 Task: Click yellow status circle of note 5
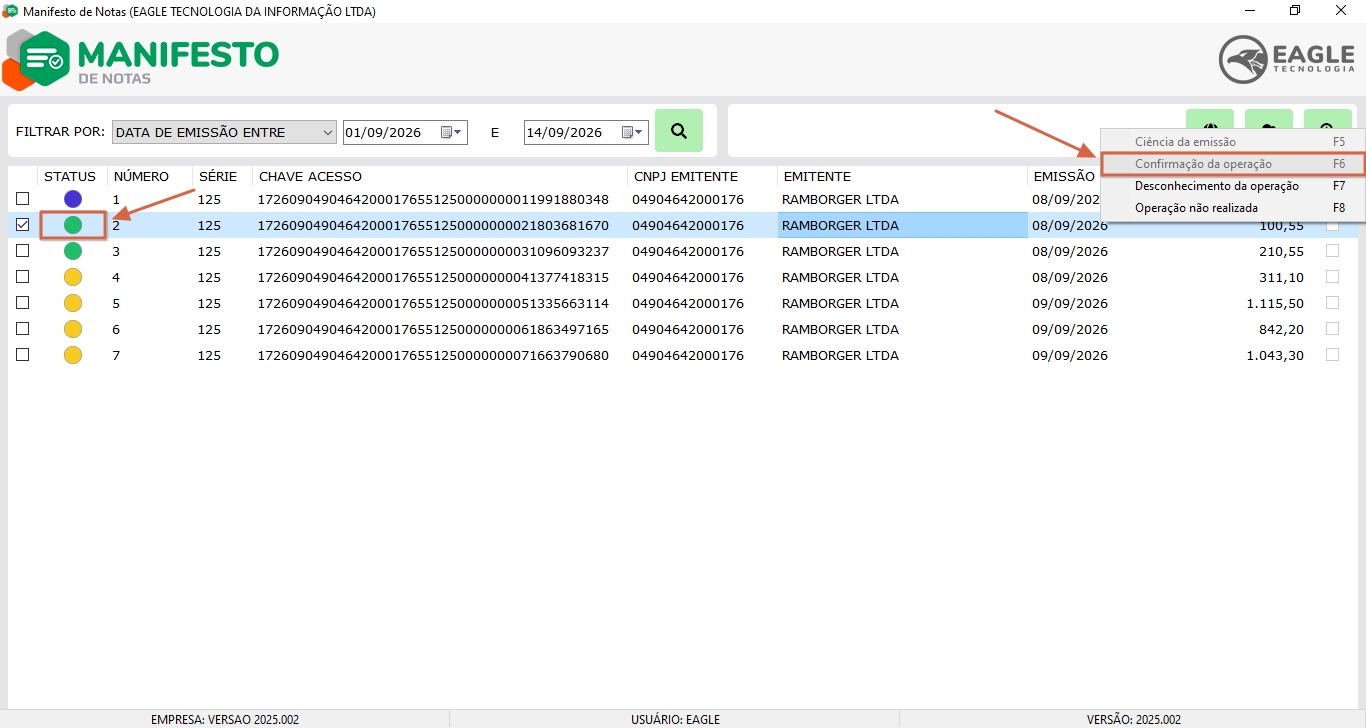tap(73, 303)
